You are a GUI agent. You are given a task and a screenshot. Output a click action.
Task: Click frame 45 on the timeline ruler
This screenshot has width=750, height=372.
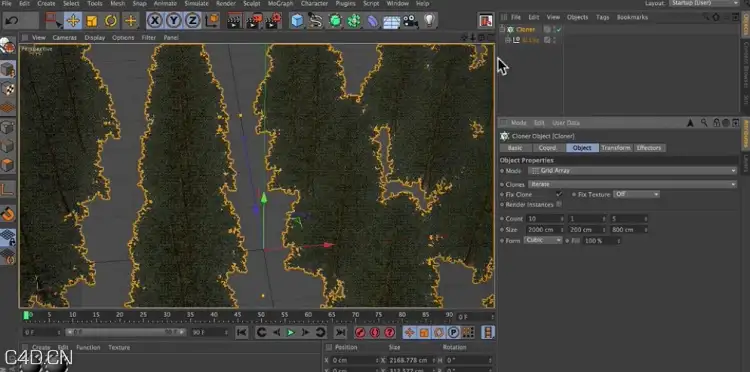pos(238,315)
